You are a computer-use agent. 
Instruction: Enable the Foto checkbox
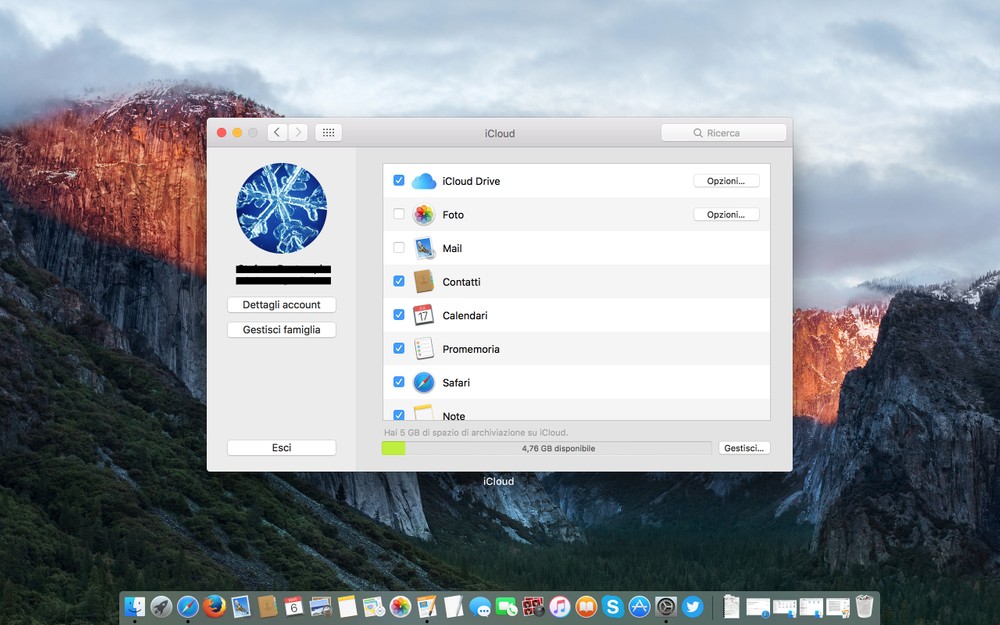399,215
